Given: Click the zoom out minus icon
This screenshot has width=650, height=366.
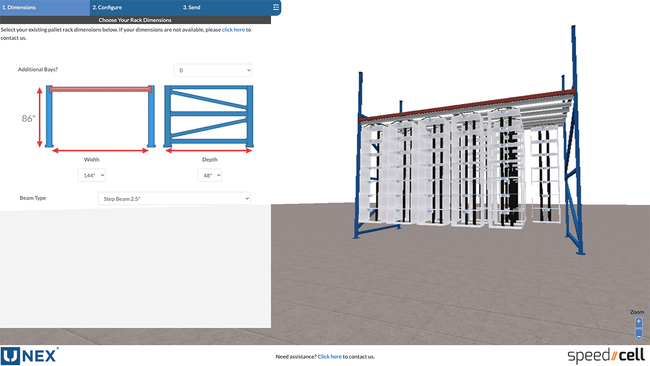Looking at the screenshot, I should point(638,333).
